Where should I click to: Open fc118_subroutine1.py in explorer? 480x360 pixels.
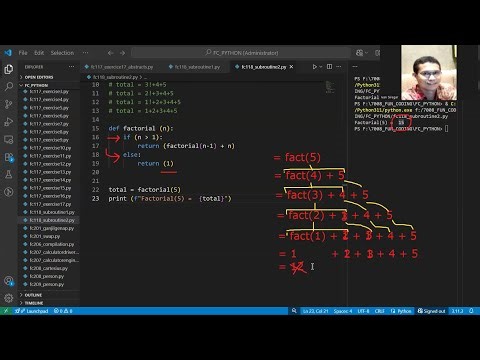(x=52, y=212)
